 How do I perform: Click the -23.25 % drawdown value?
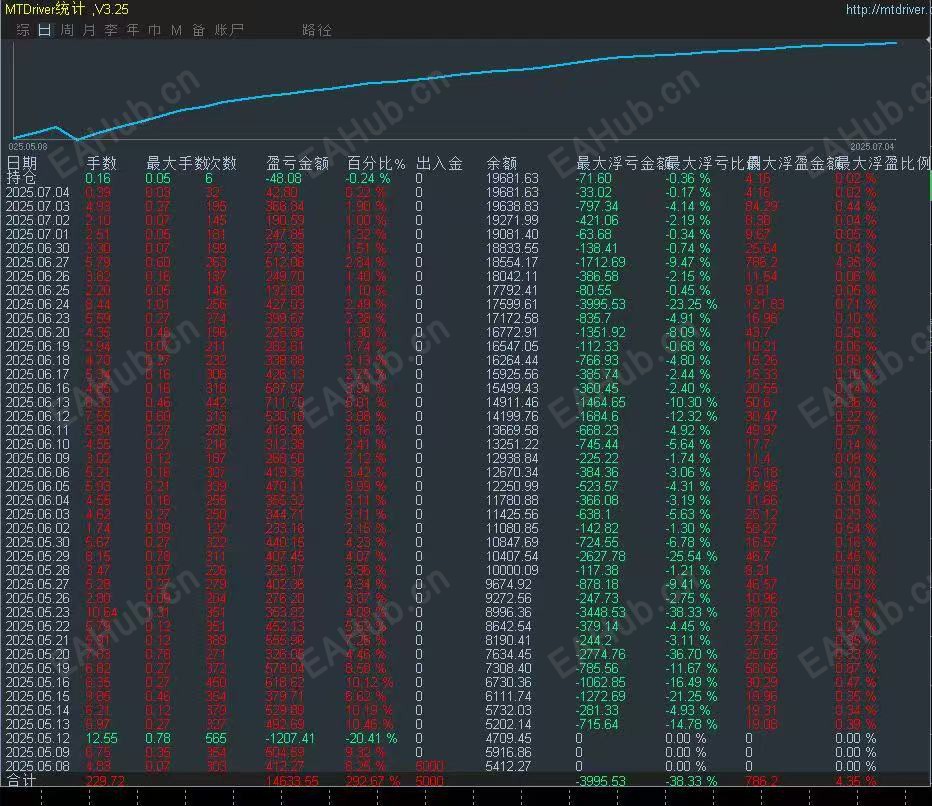(x=691, y=304)
